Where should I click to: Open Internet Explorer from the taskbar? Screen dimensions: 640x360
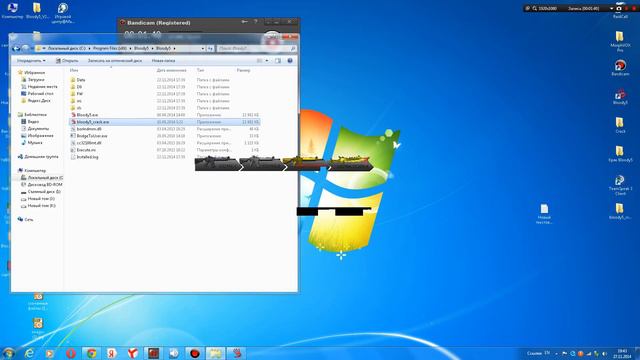[x=29, y=353]
